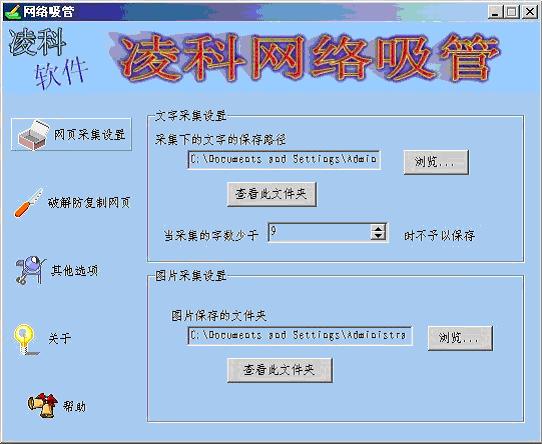
Task: Increase the minimum character count spinner
Action: [x=379, y=228]
